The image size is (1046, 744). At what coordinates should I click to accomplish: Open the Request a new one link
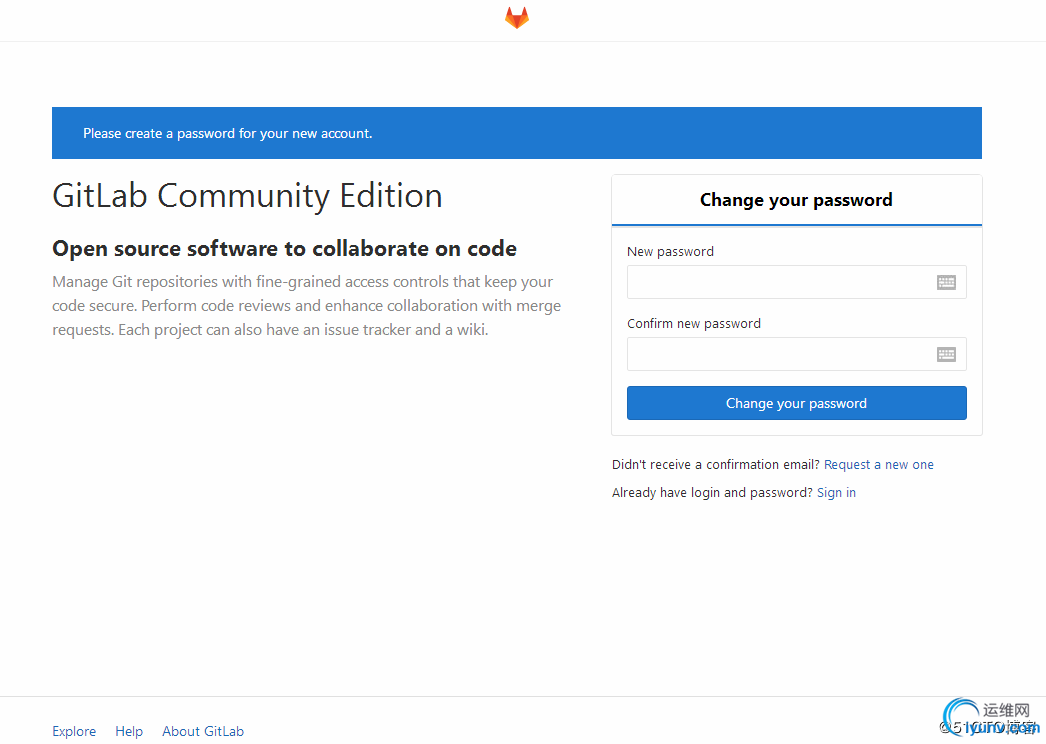coord(879,464)
